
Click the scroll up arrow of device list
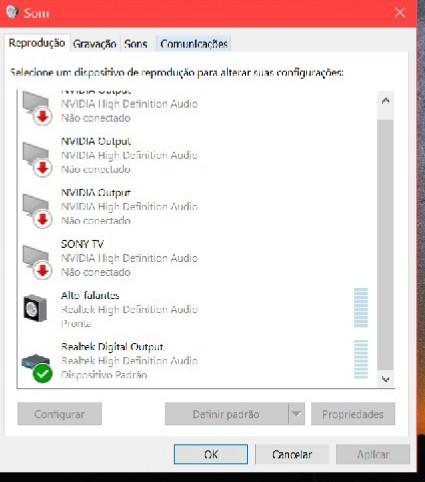pos(386,100)
